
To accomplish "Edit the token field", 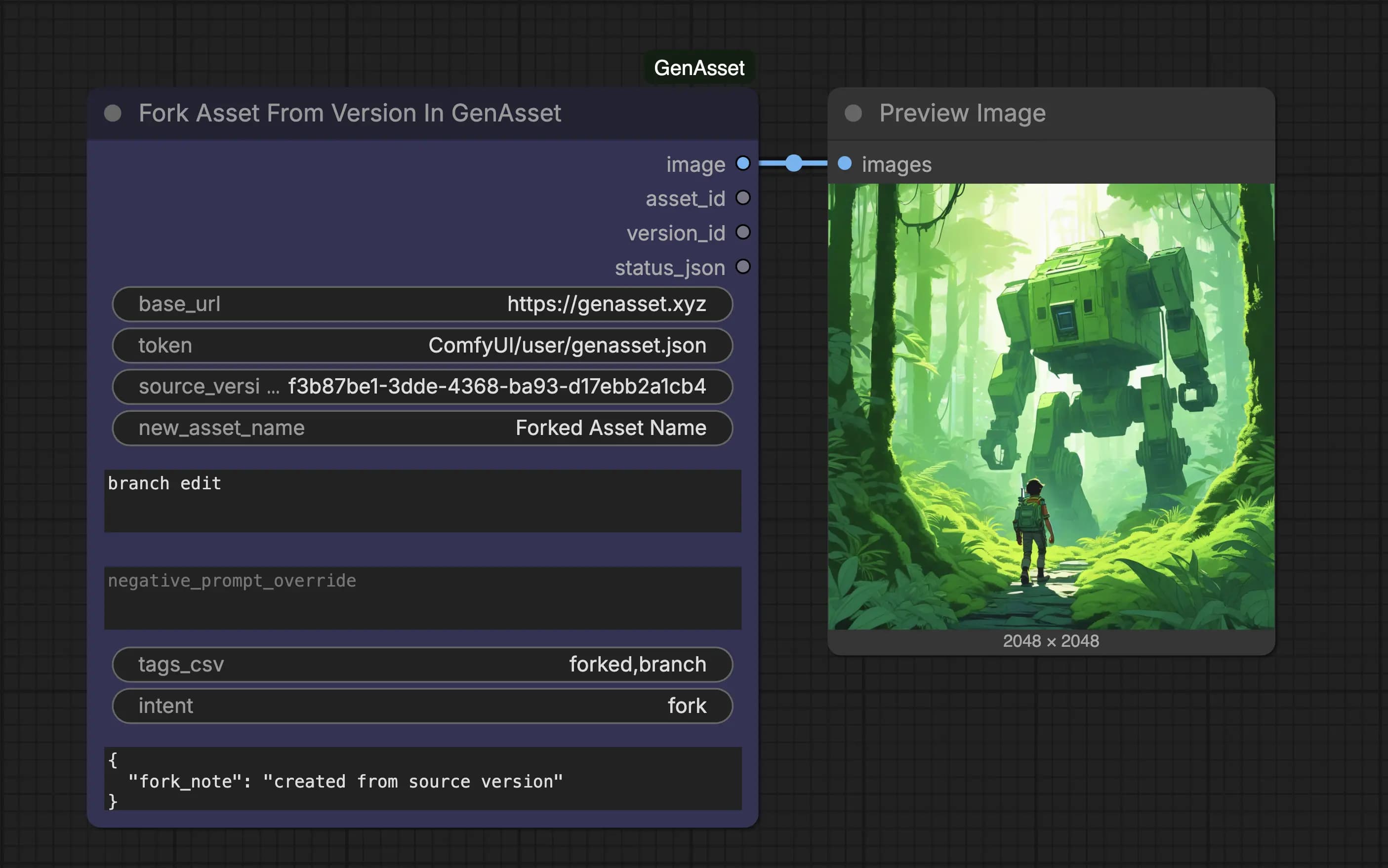I will tap(423, 346).
